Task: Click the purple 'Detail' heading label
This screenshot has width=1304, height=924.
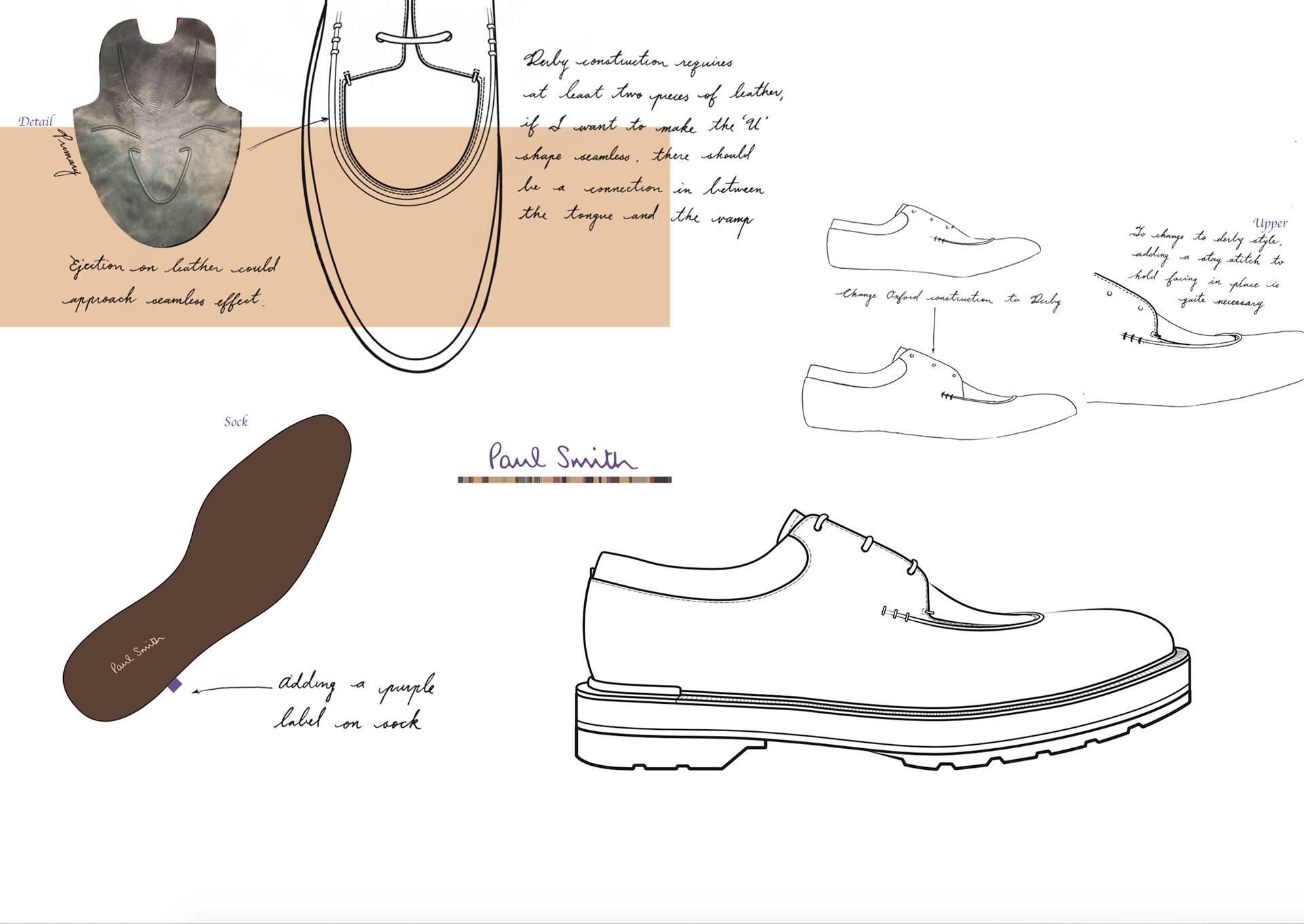Action: click(x=35, y=122)
